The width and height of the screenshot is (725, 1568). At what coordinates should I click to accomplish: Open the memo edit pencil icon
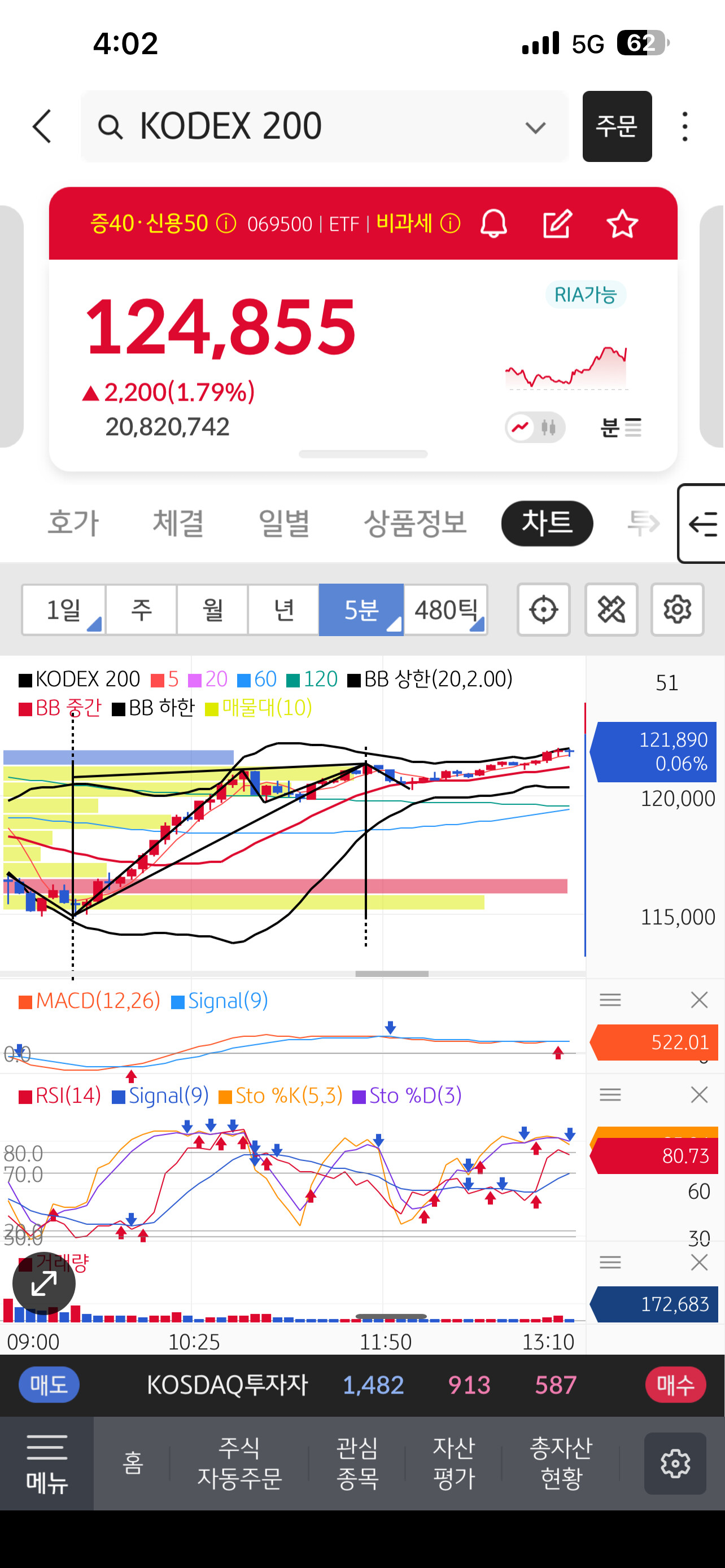click(x=558, y=224)
